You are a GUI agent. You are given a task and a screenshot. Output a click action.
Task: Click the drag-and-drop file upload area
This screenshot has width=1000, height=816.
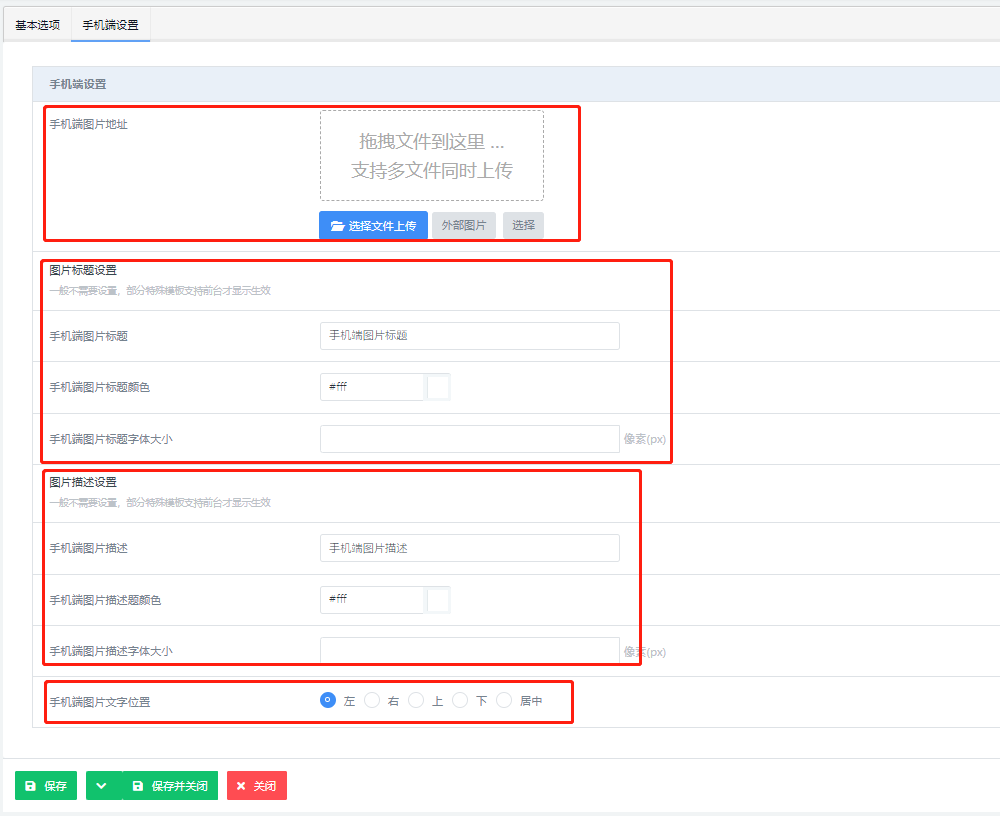pyautogui.click(x=432, y=156)
